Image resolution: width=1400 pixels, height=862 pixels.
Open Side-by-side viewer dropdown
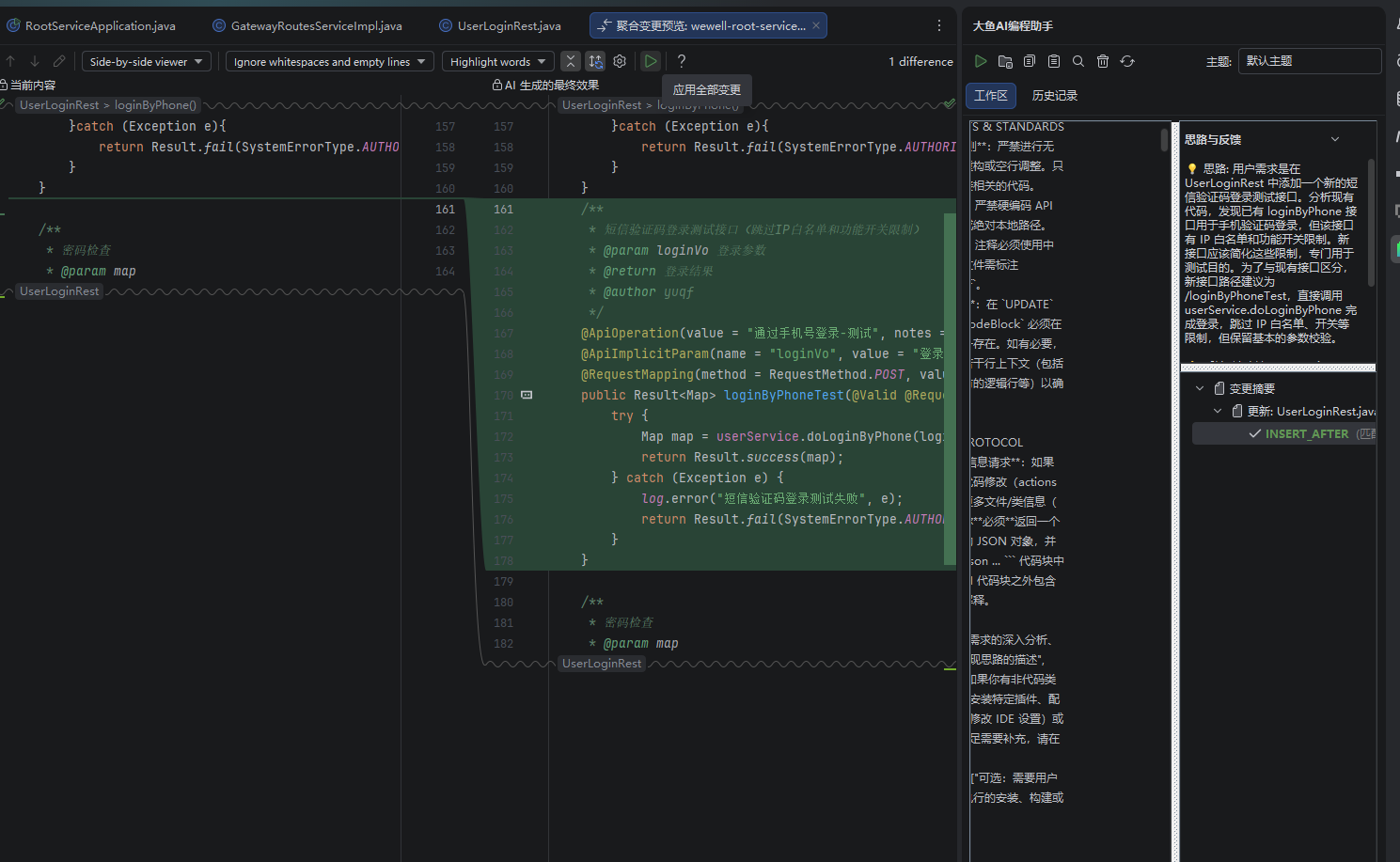click(146, 62)
